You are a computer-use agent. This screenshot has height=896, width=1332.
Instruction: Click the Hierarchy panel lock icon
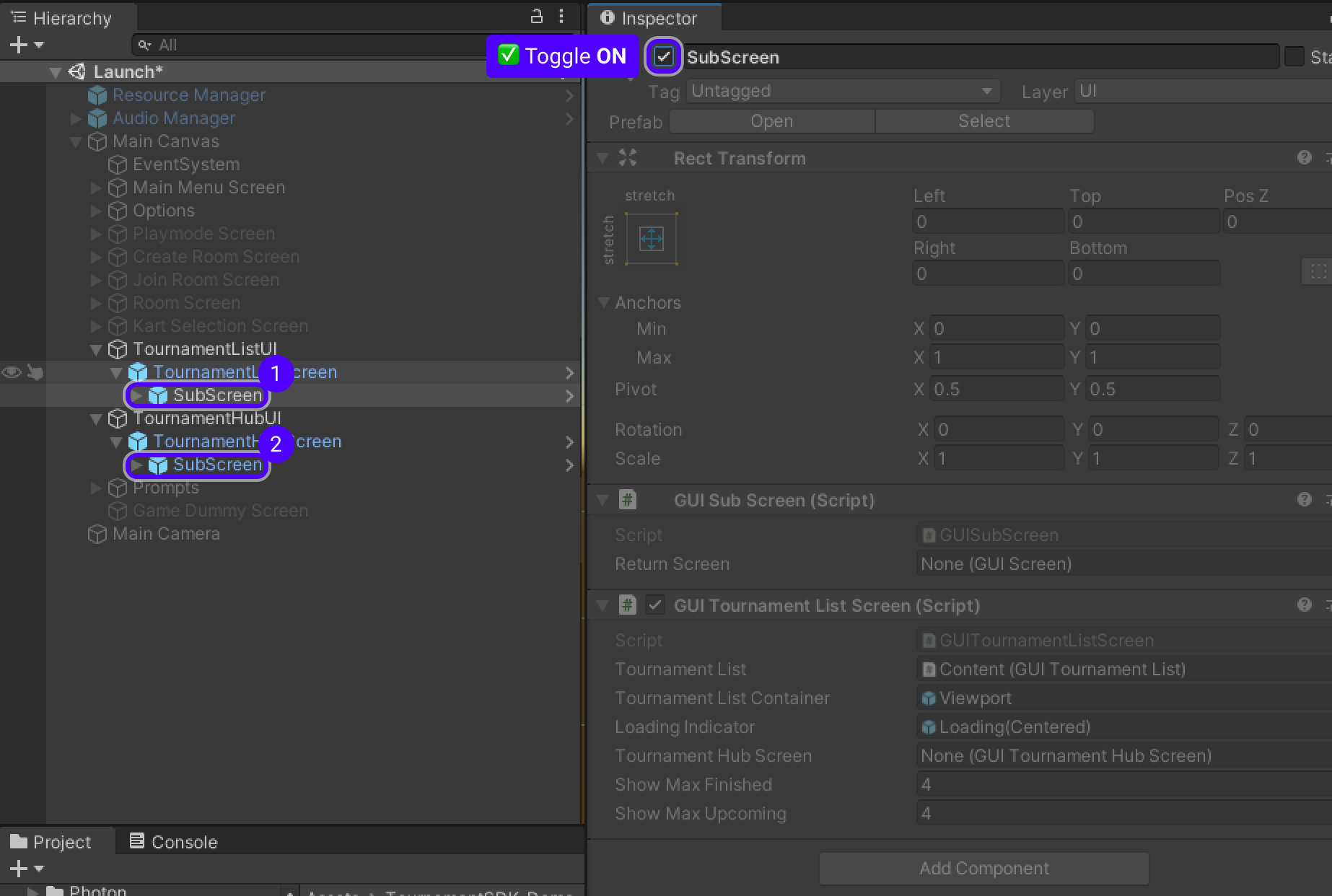coord(536,16)
